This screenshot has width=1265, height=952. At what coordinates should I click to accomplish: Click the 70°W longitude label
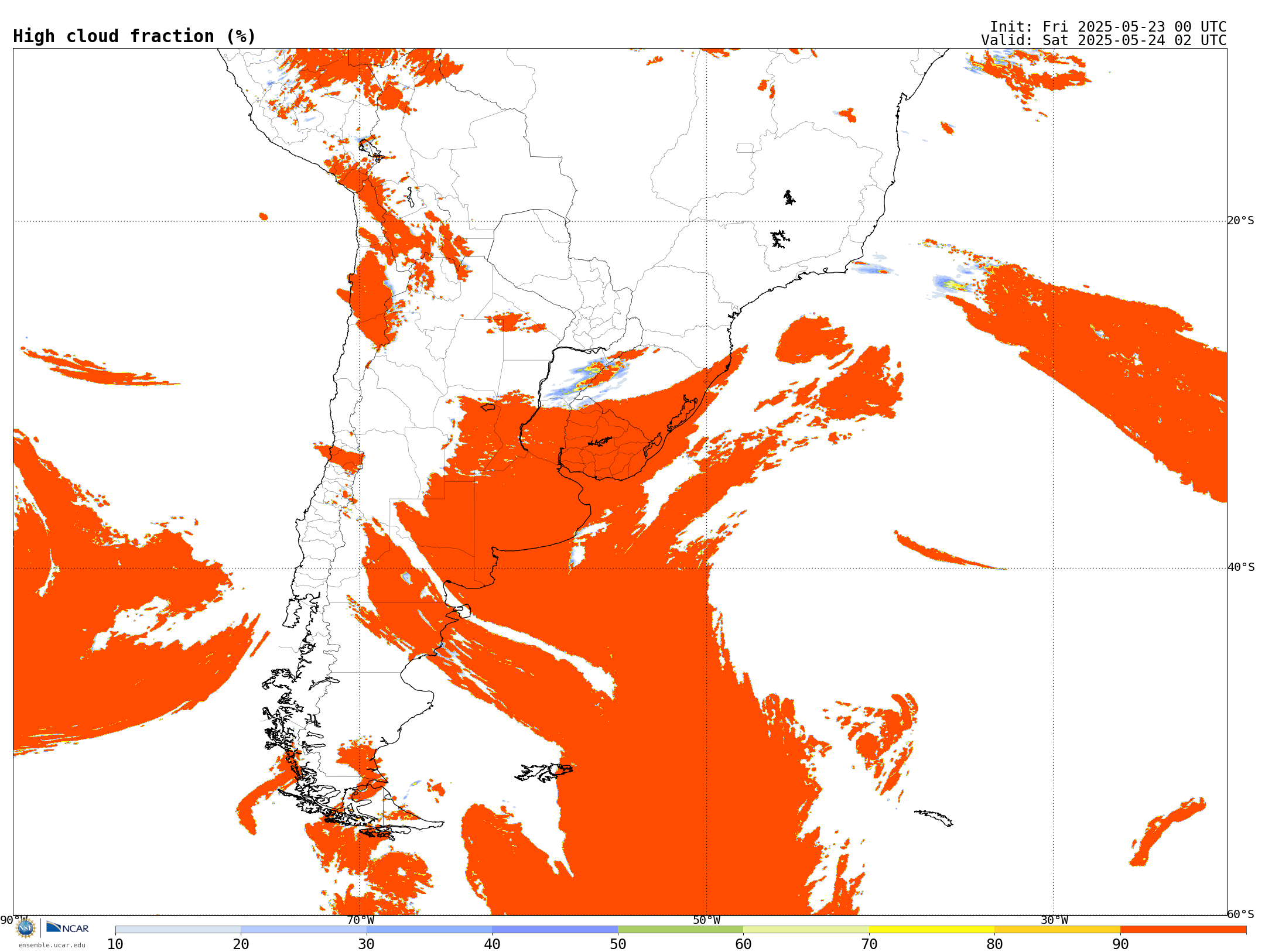pos(360,920)
